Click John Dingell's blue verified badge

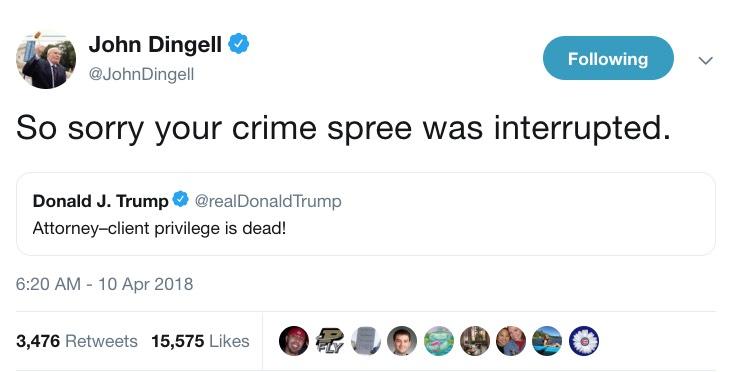pos(238,44)
